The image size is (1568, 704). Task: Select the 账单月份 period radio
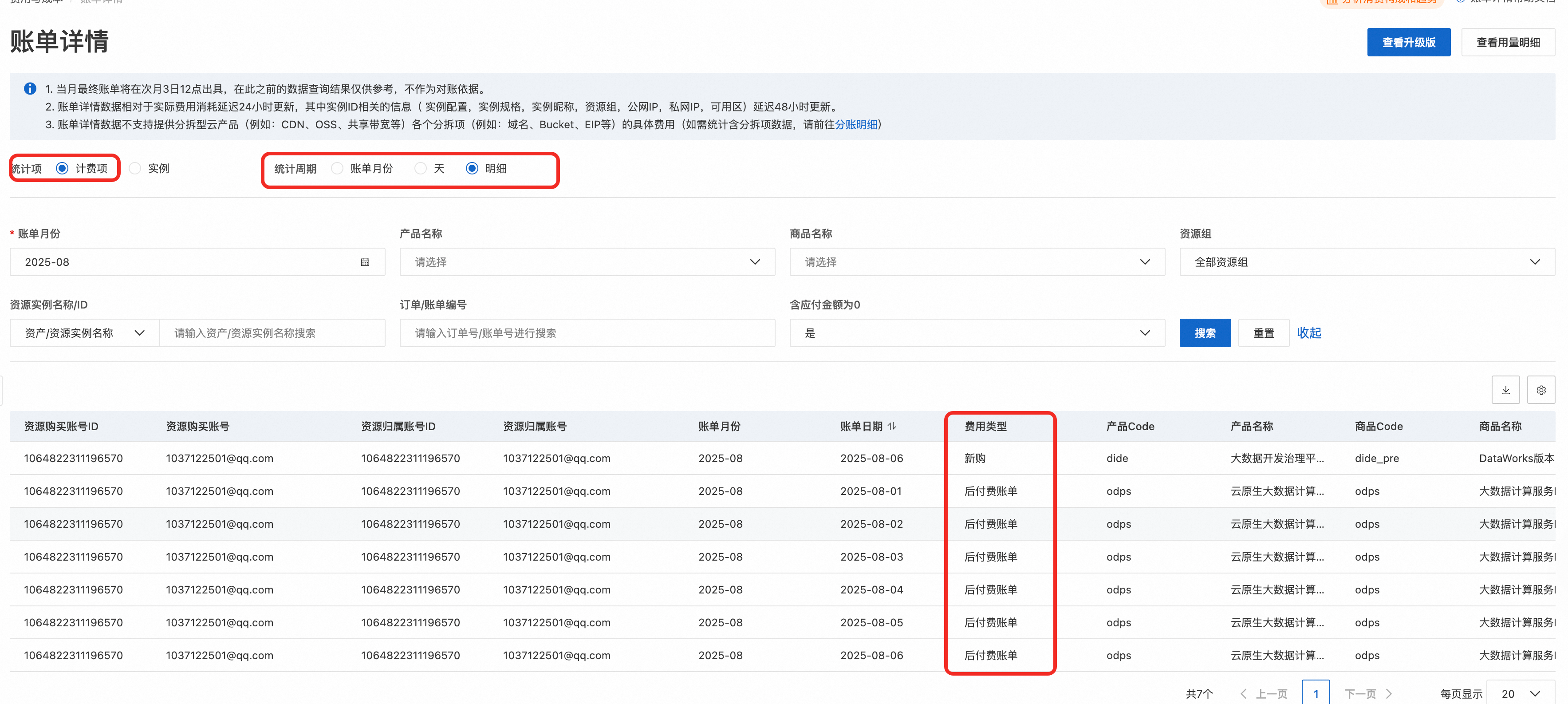click(x=337, y=168)
